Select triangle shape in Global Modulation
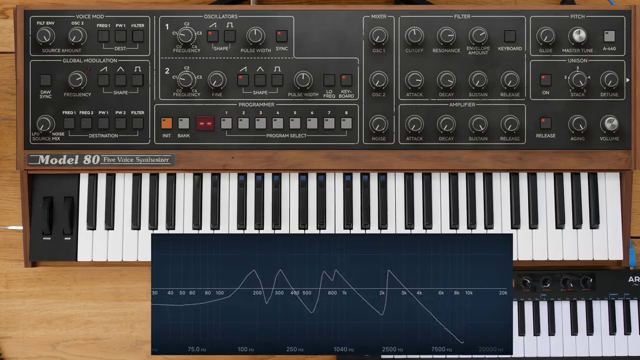Screen dimensions: 640x360 tap(120, 80)
